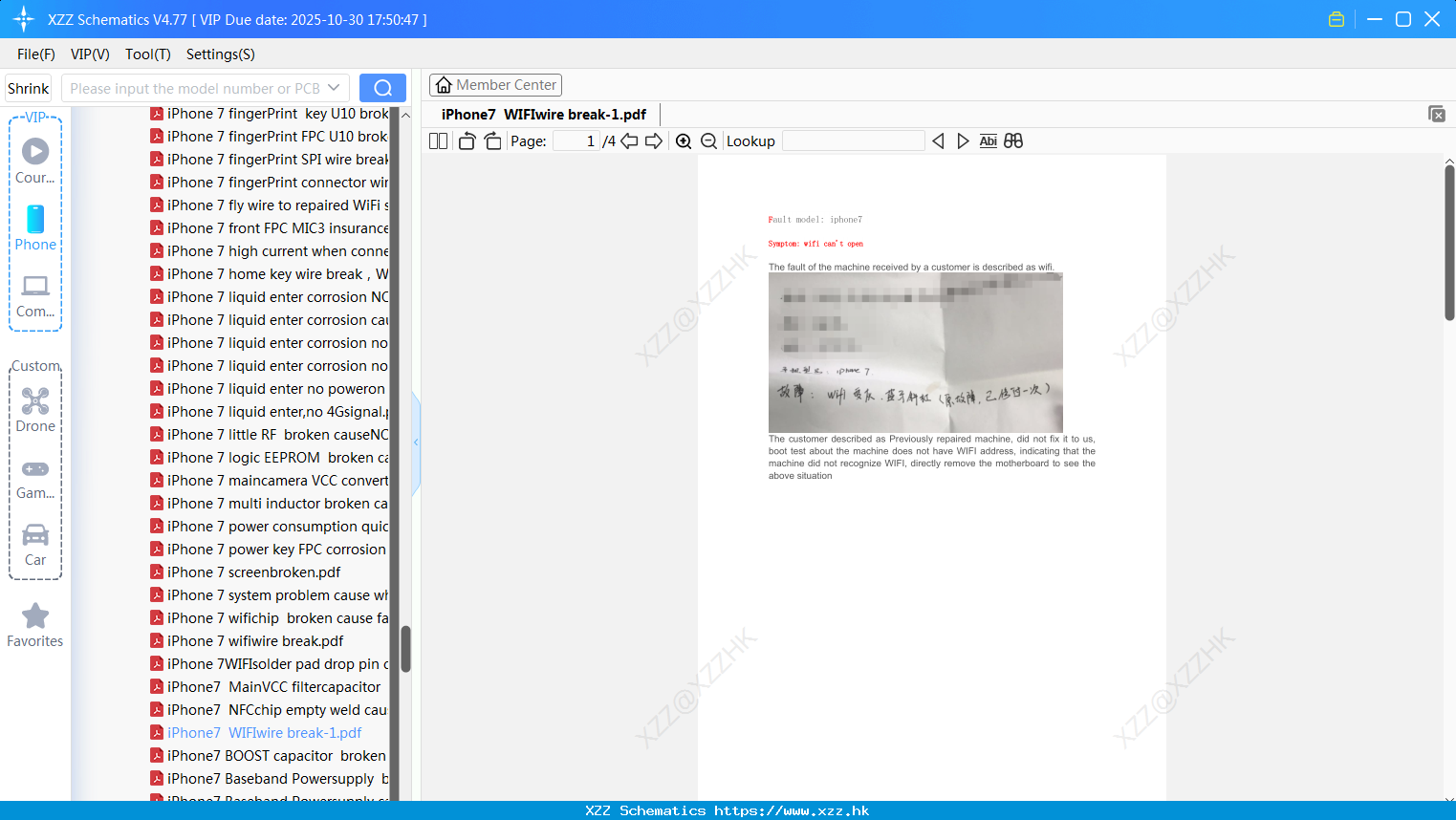
Task: Select the Computer category icon
Action: coord(35,295)
